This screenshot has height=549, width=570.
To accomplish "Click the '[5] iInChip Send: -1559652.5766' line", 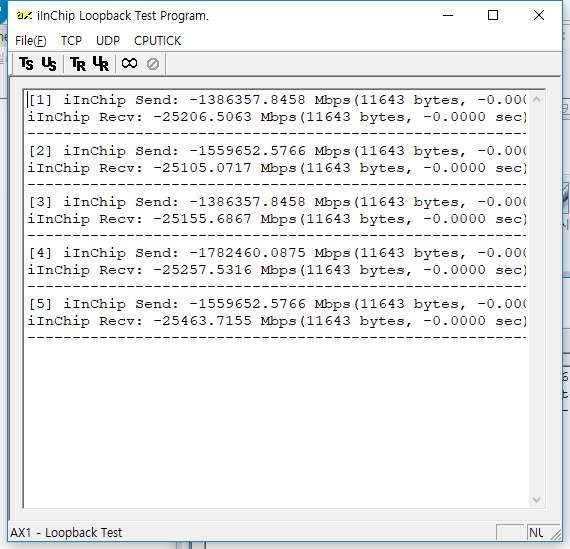I will point(277,304).
